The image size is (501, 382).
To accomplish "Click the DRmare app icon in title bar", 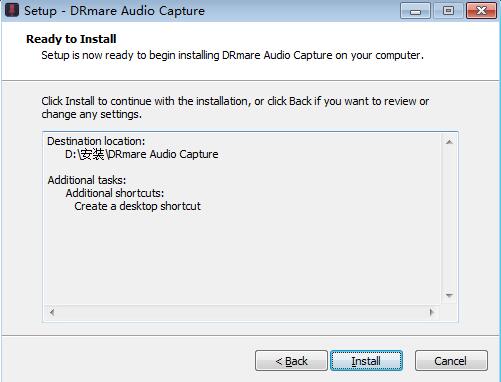I will 12,10.
